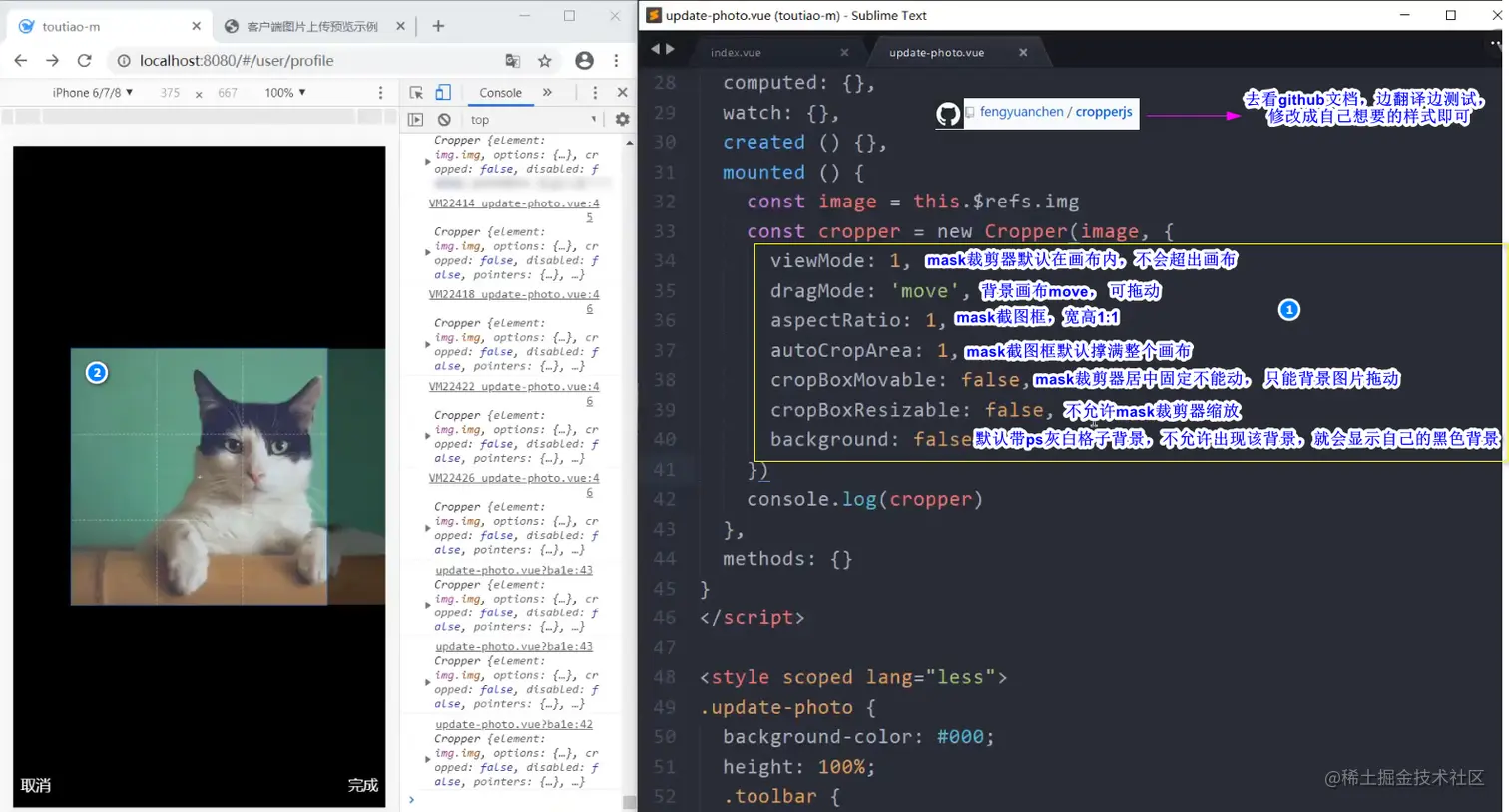
Task: Edit the viewport height field 667
Action: (228, 93)
